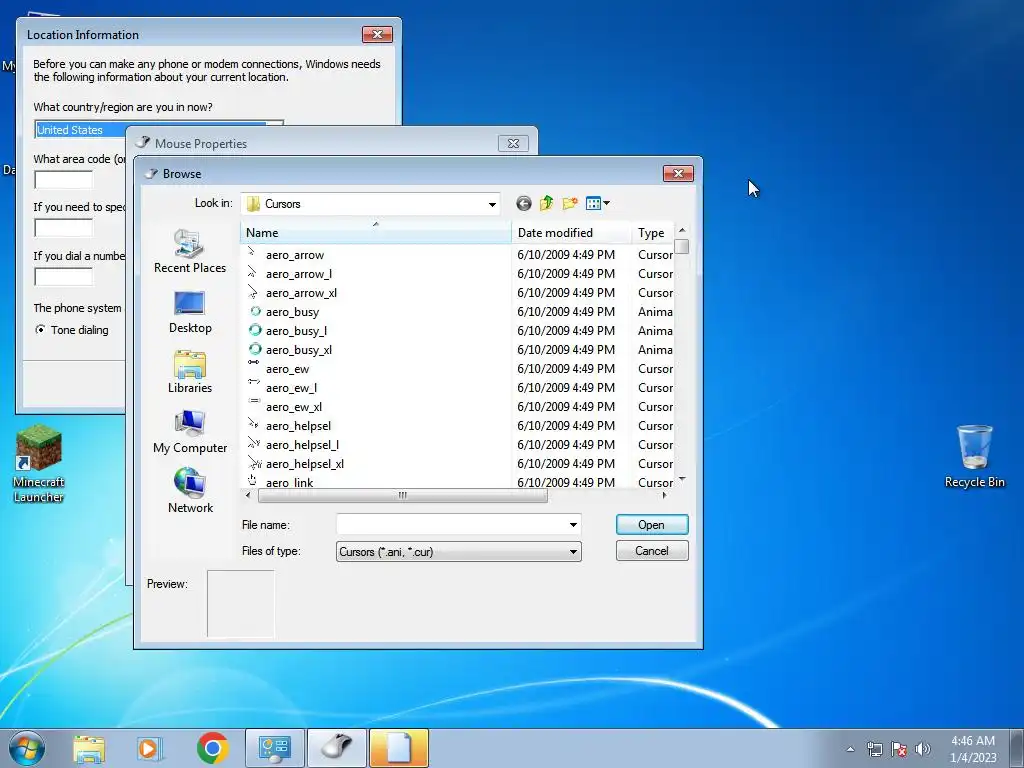Viewport: 1024px width, 768px height.
Task: Click the horizontal scrollbar thumb in file list
Action: (x=402, y=496)
